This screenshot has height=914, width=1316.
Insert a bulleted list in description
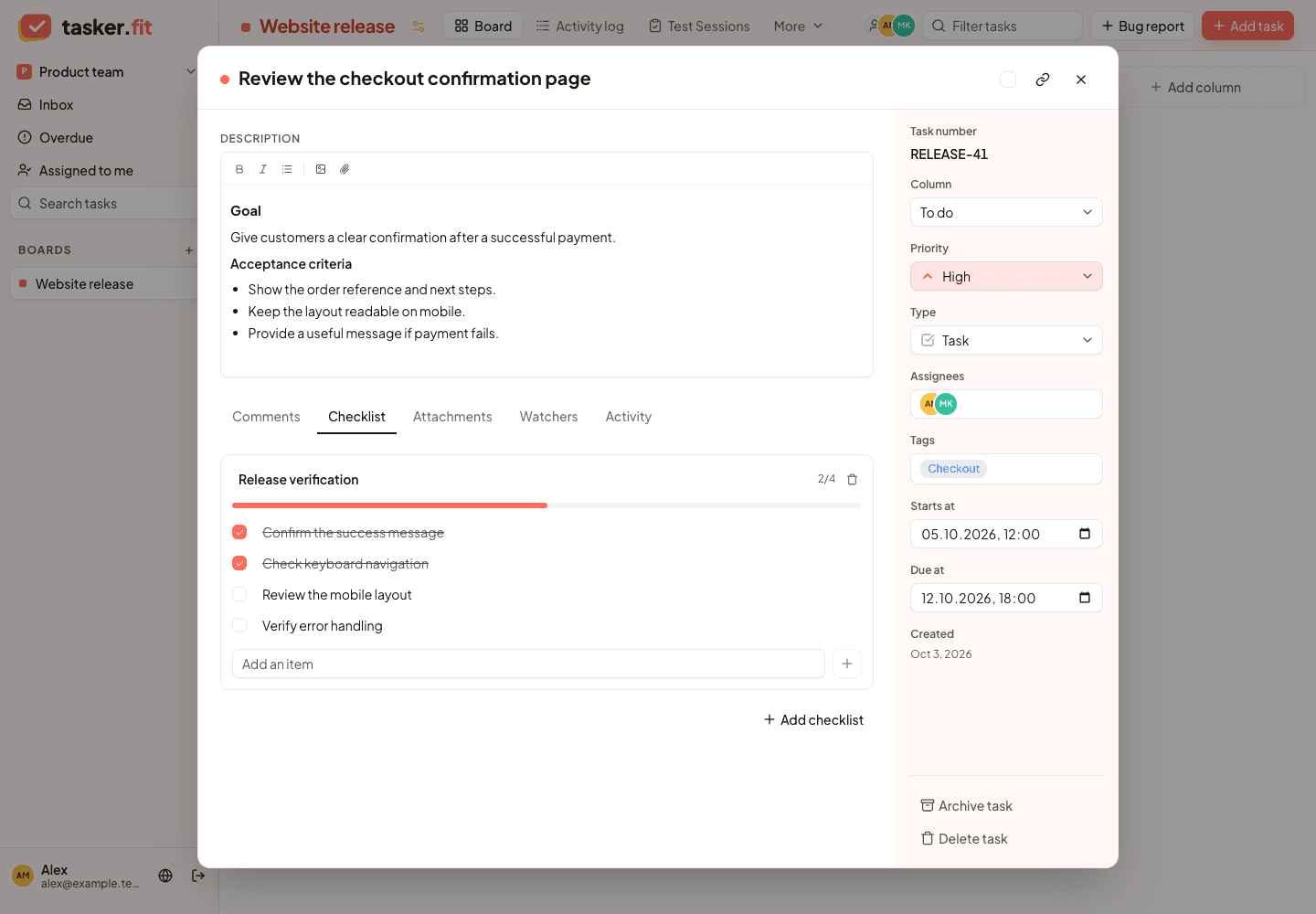287,169
